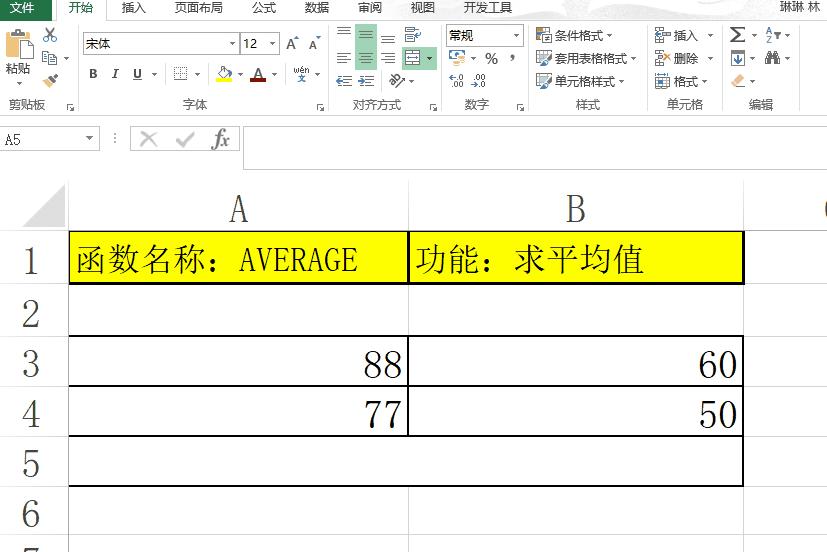Decrease font size with smaller A icon
Screen dimensions: 827x552
[314, 44]
